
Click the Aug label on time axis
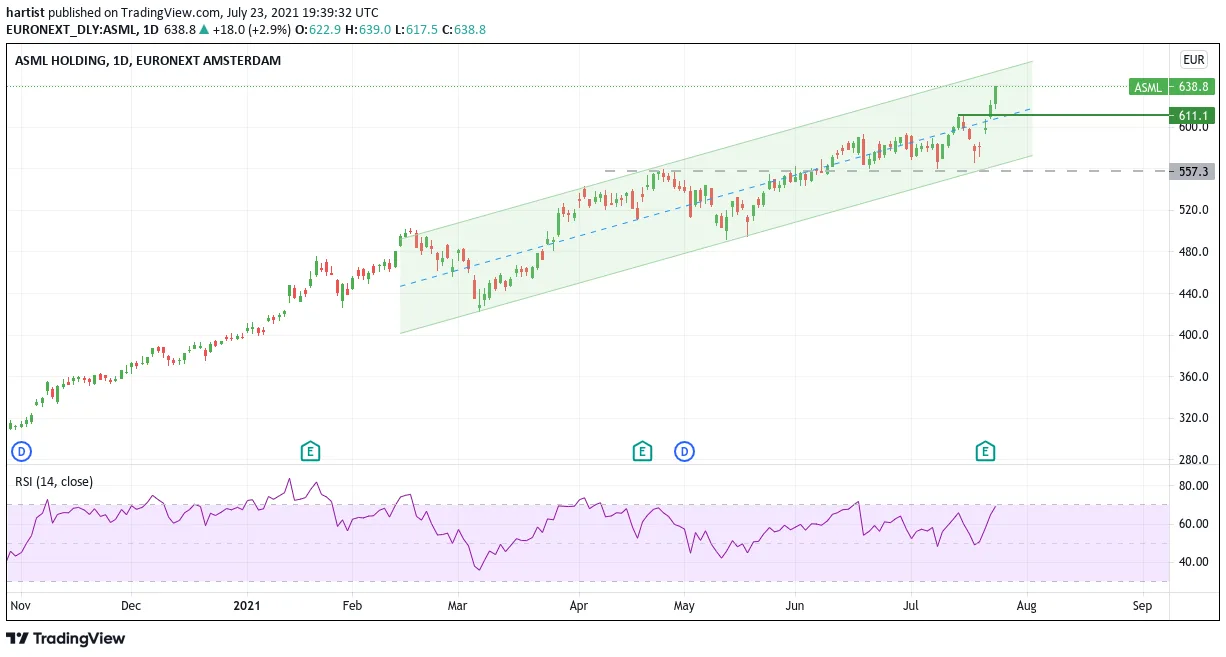[x=1027, y=606]
